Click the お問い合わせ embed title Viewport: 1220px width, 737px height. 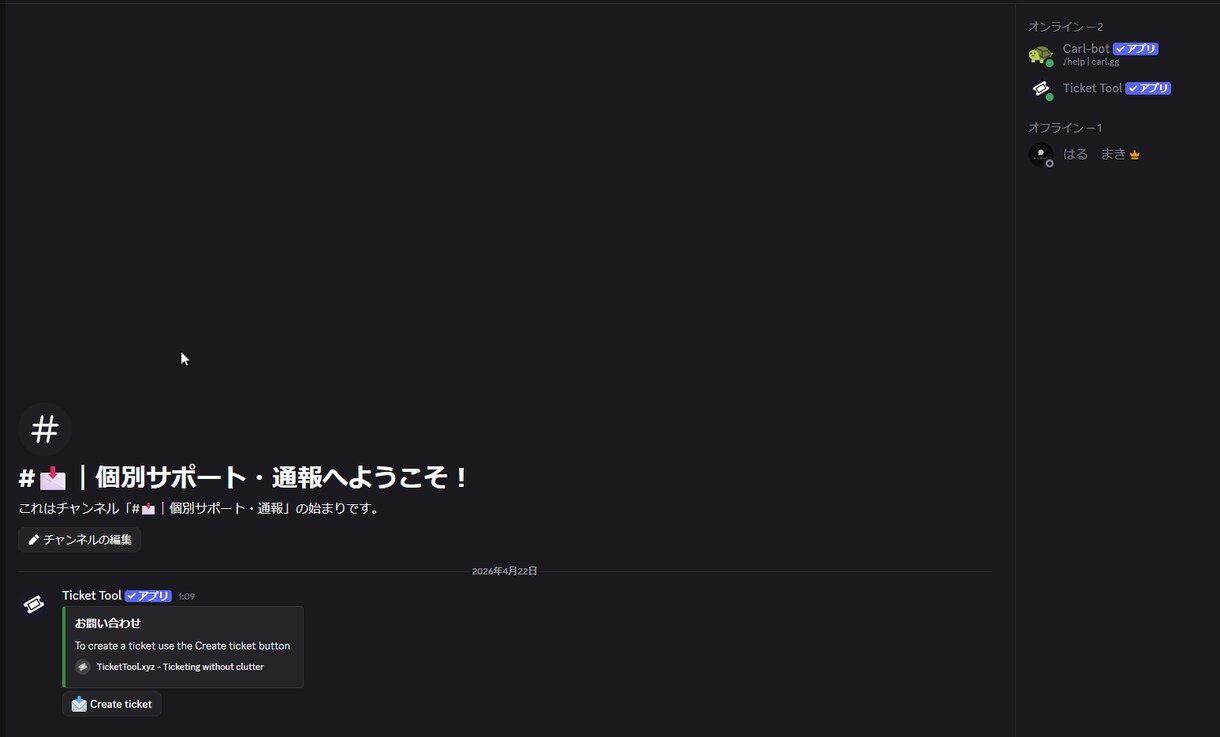(108, 623)
